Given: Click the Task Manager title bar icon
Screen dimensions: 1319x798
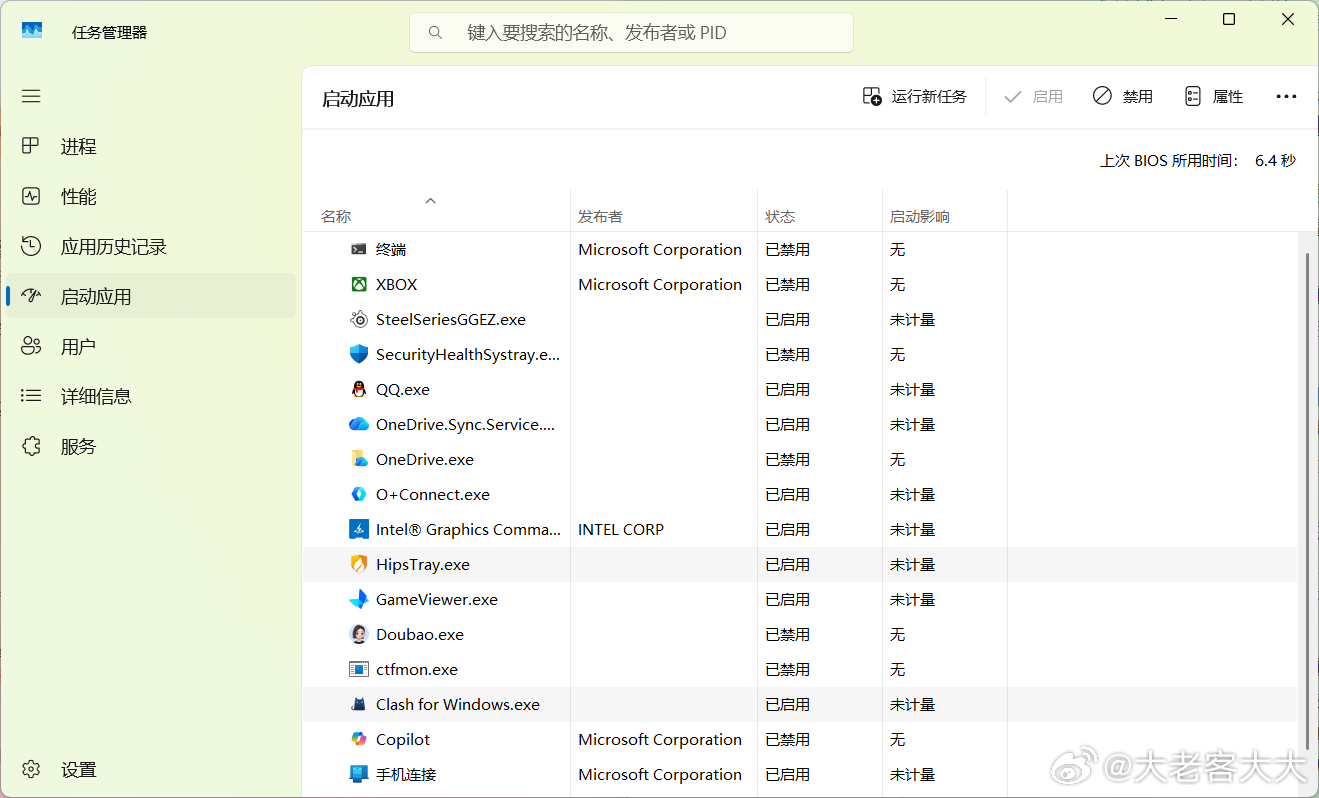Looking at the screenshot, I should pos(32,31).
